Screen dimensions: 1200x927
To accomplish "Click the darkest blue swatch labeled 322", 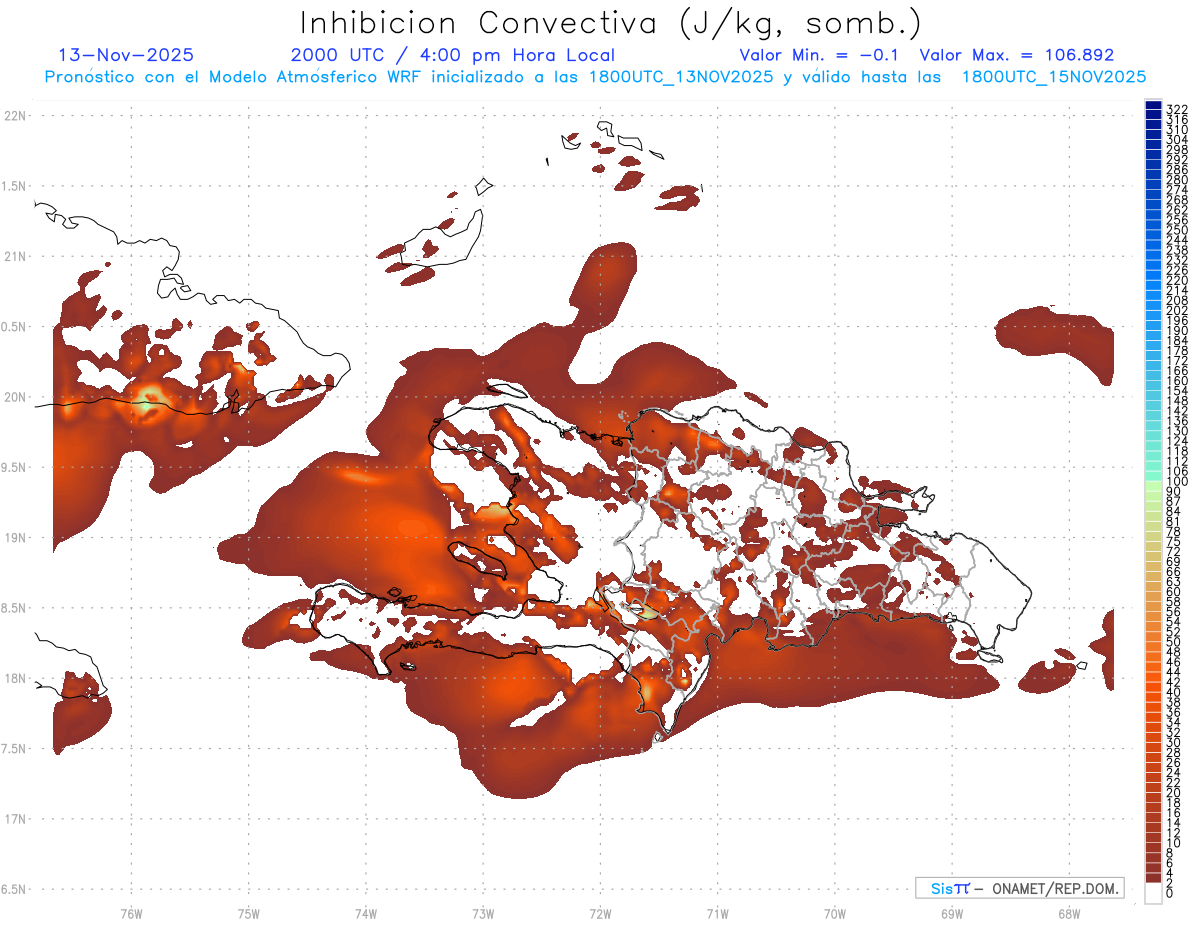I will (x=1153, y=106).
